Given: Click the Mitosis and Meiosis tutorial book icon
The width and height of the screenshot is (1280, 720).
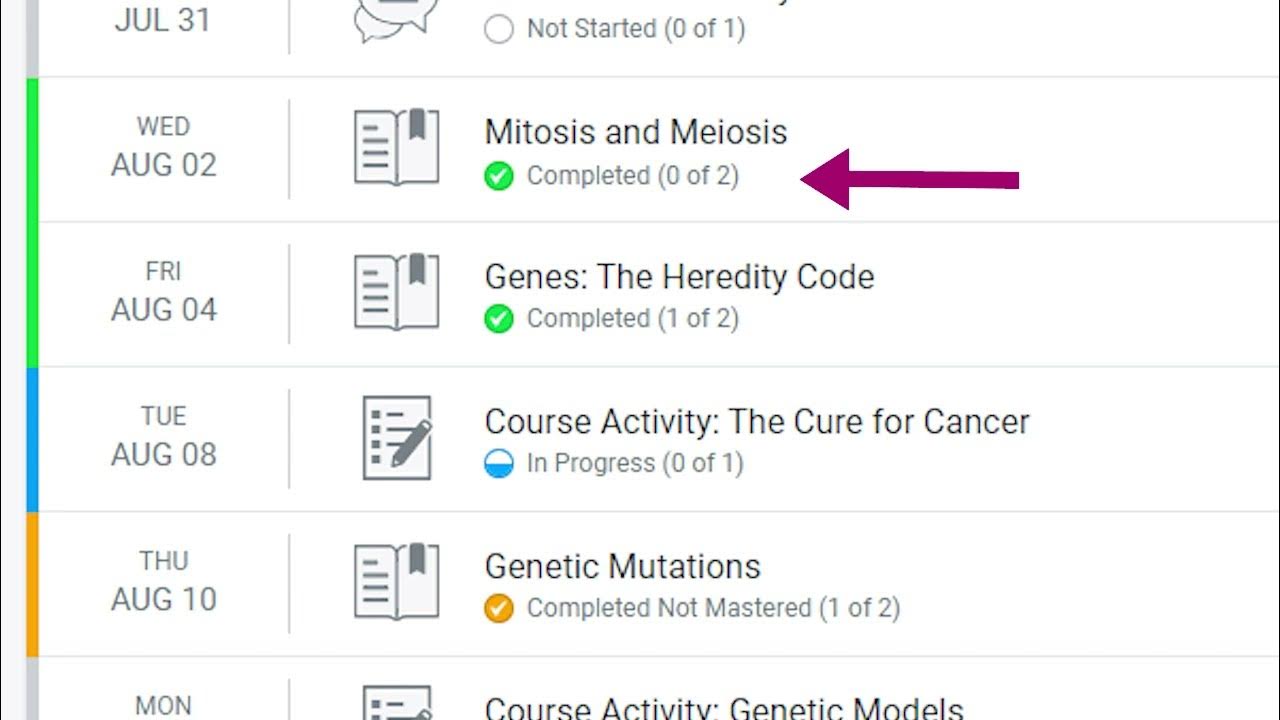Looking at the screenshot, I should click(x=397, y=148).
